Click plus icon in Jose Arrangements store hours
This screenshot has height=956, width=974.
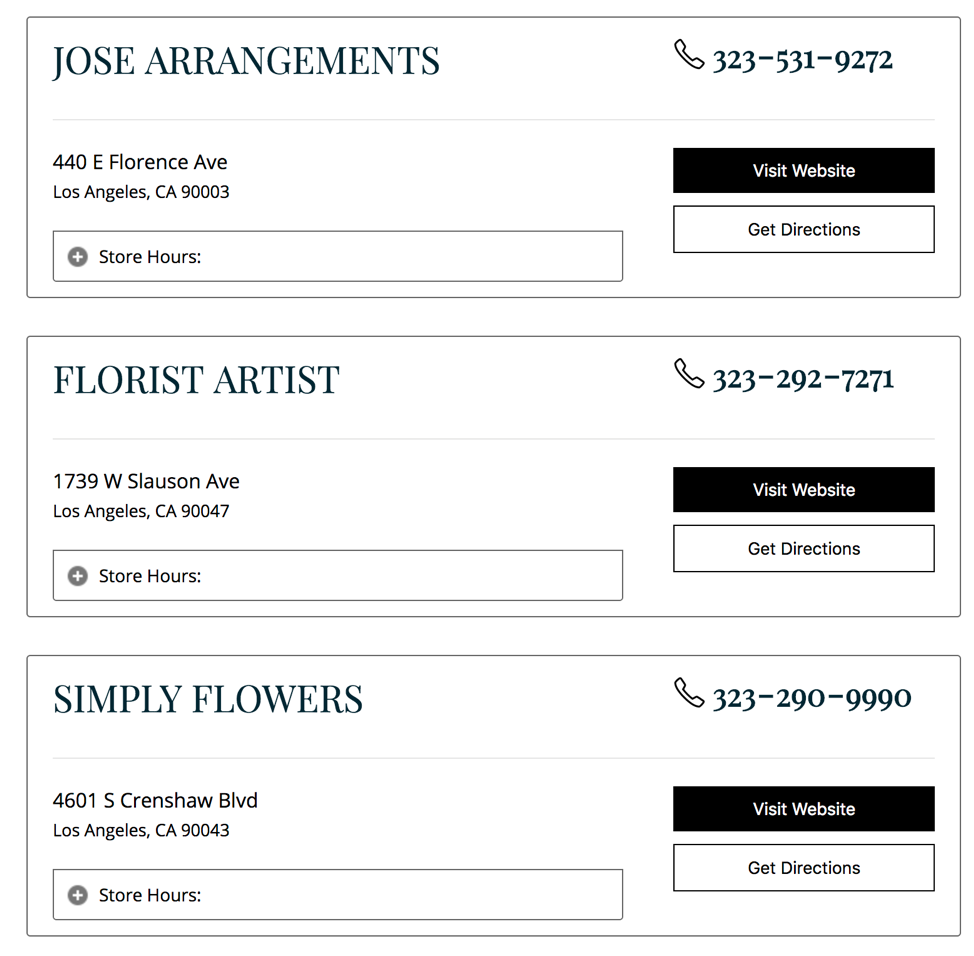coord(78,257)
